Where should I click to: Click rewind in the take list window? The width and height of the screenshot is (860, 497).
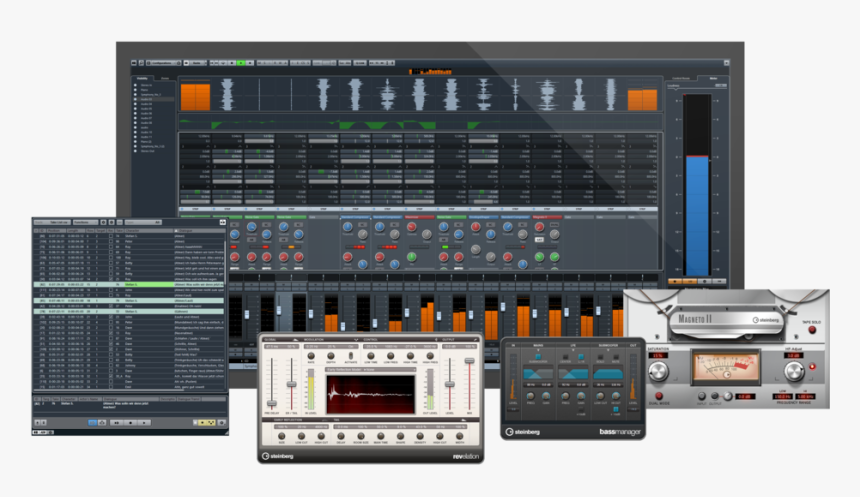(116, 422)
